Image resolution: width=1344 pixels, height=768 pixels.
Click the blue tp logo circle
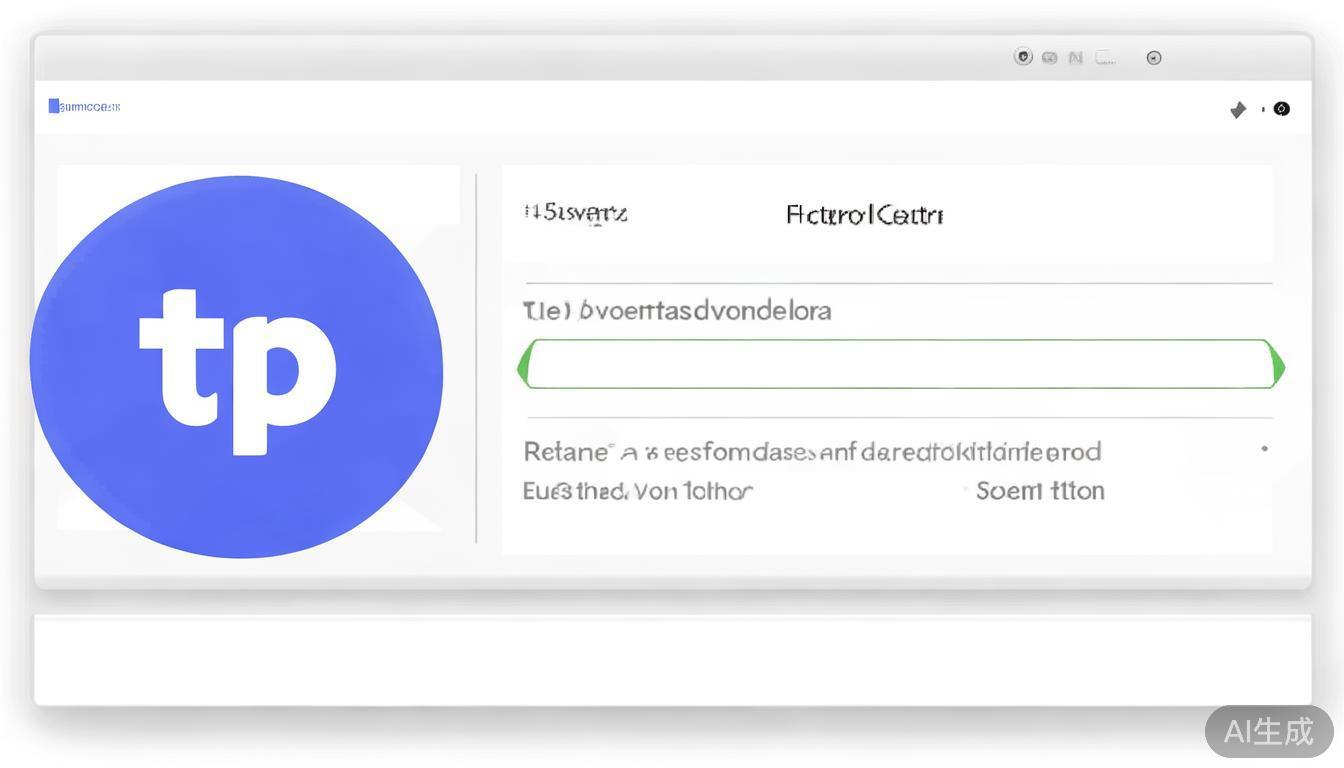point(236,366)
